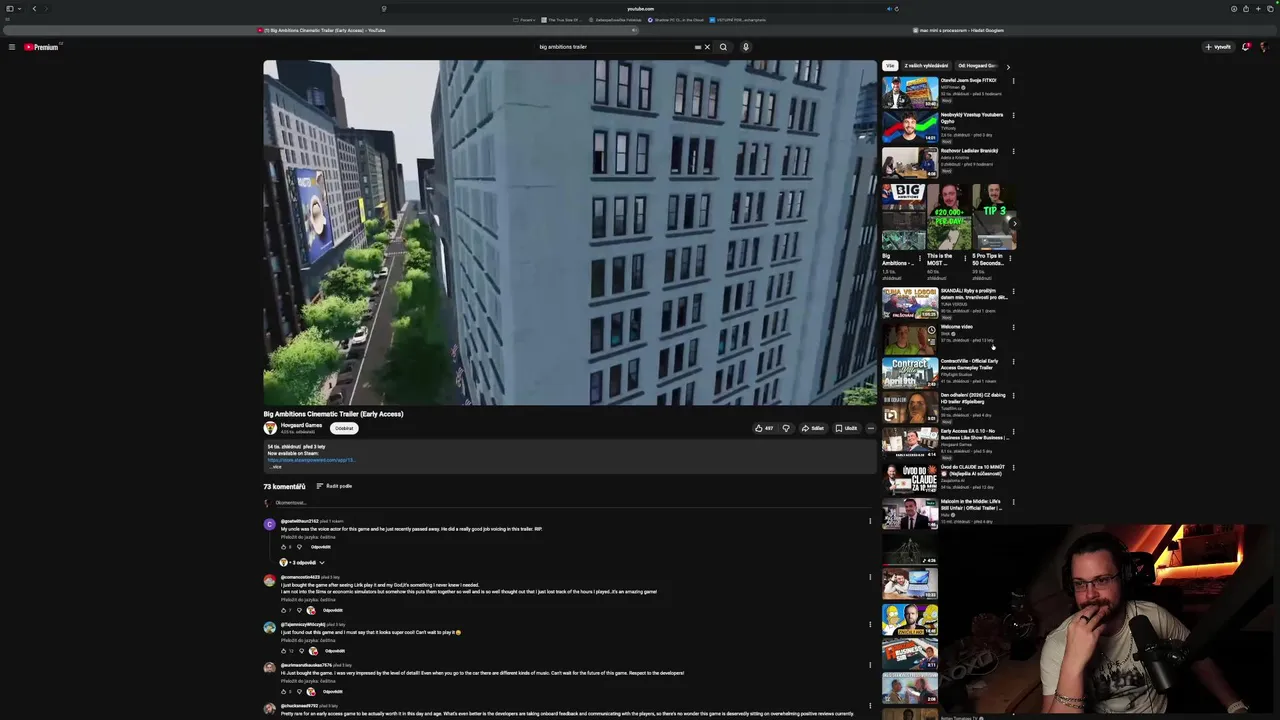This screenshot has height=720, width=1280.
Task: Subscribe with the Odebírat button
Action: pyautogui.click(x=344, y=428)
